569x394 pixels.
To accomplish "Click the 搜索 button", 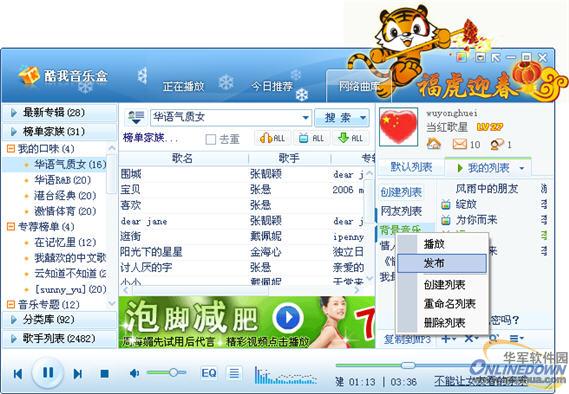I will (337, 118).
